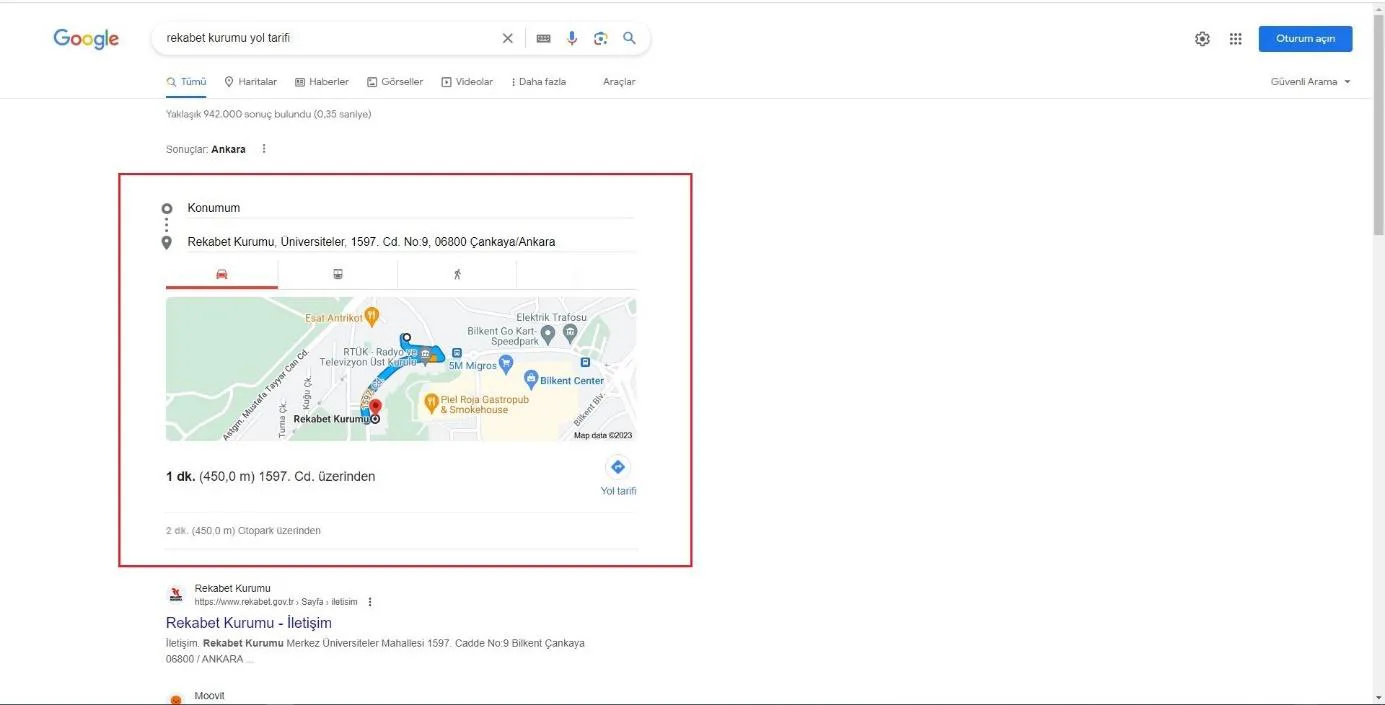The width and height of the screenshot is (1385, 705).
Task: Open the on-screen keyboard icon
Action: tap(543, 38)
